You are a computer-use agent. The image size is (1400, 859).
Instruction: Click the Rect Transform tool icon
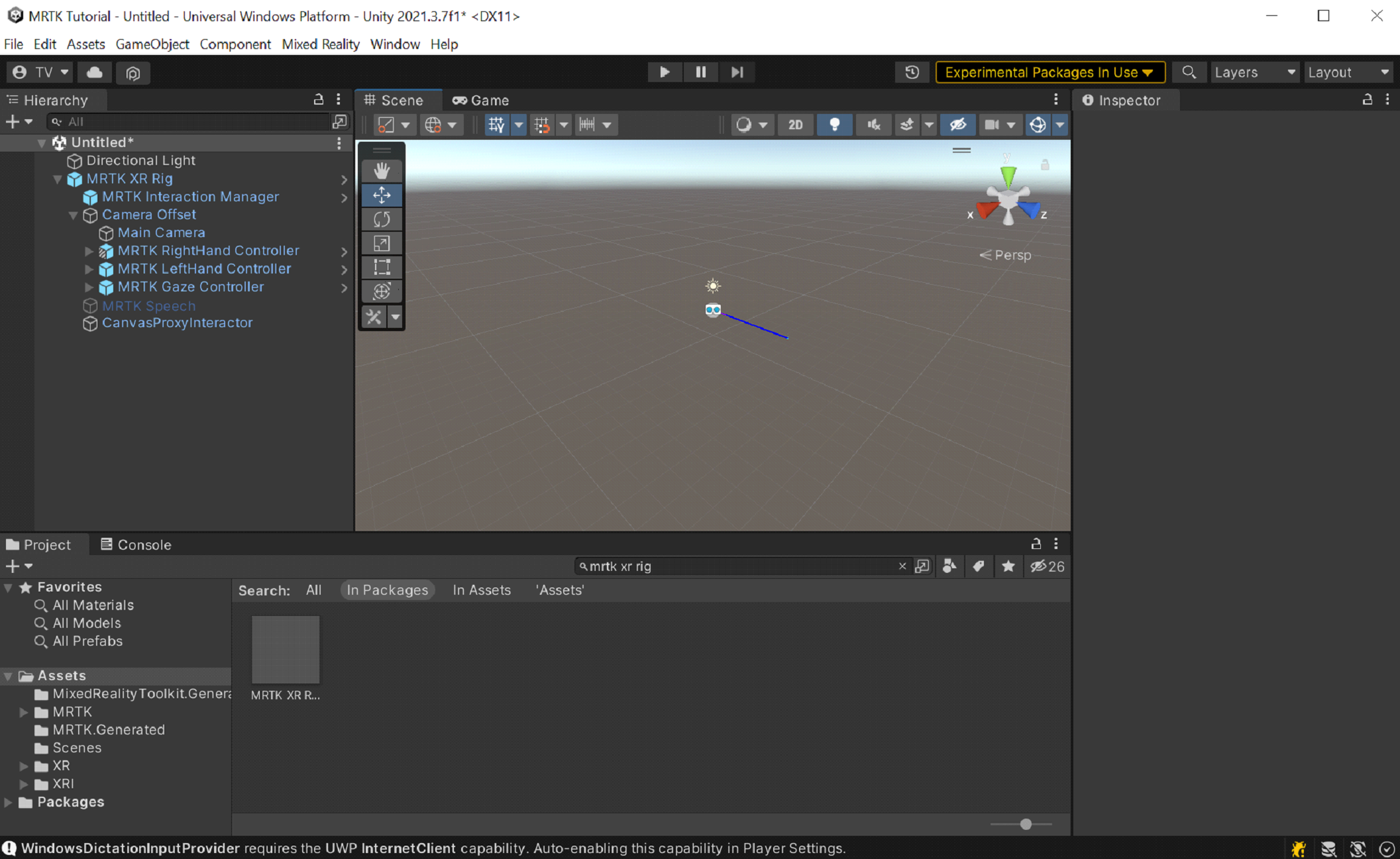point(382,267)
